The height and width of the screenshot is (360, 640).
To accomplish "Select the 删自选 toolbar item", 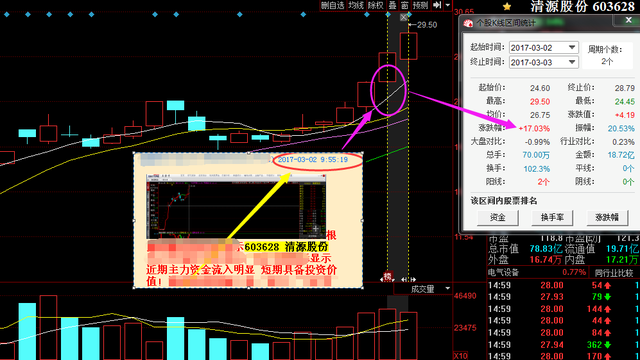I will 332,5.
